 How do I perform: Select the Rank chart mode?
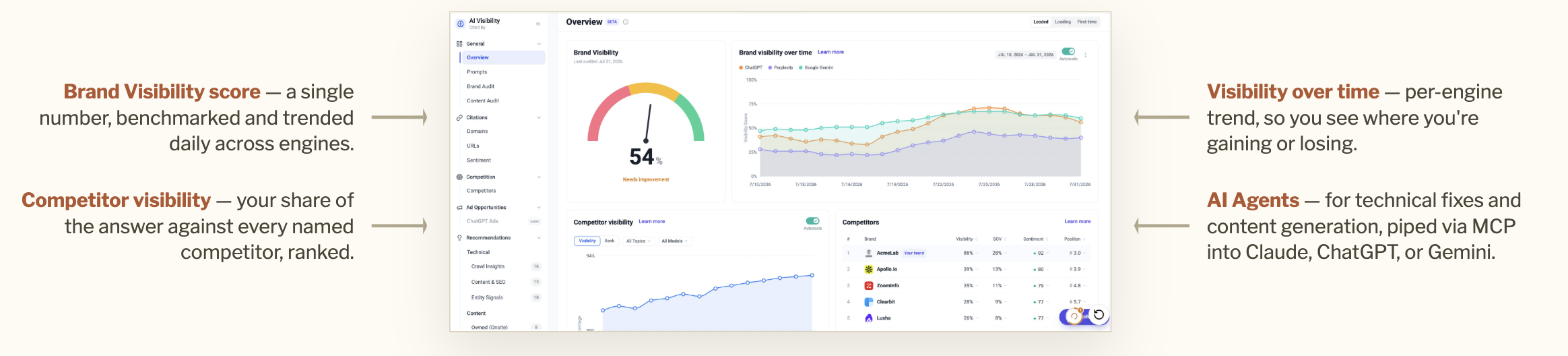click(610, 241)
